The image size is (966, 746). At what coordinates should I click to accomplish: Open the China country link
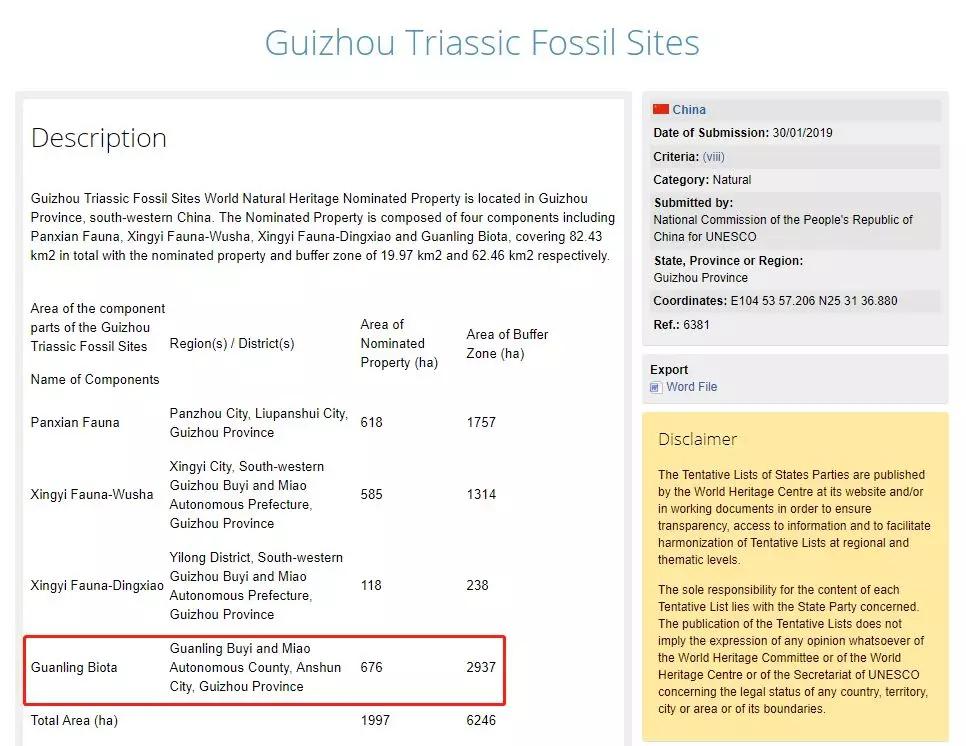click(x=689, y=110)
